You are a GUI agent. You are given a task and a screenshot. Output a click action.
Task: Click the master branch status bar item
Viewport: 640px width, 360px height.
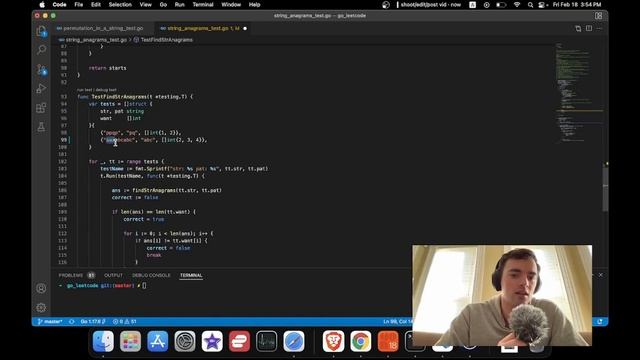50,322
